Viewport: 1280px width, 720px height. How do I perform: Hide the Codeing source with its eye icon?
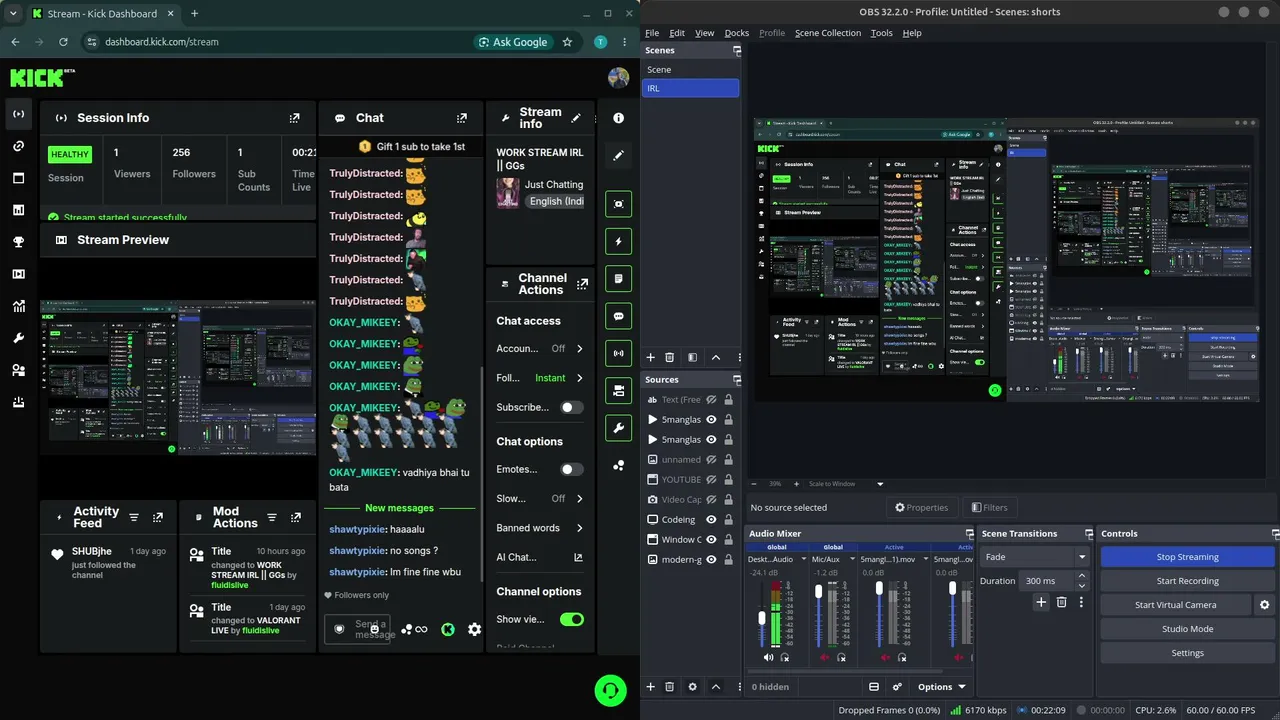click(x=711, y=520)
